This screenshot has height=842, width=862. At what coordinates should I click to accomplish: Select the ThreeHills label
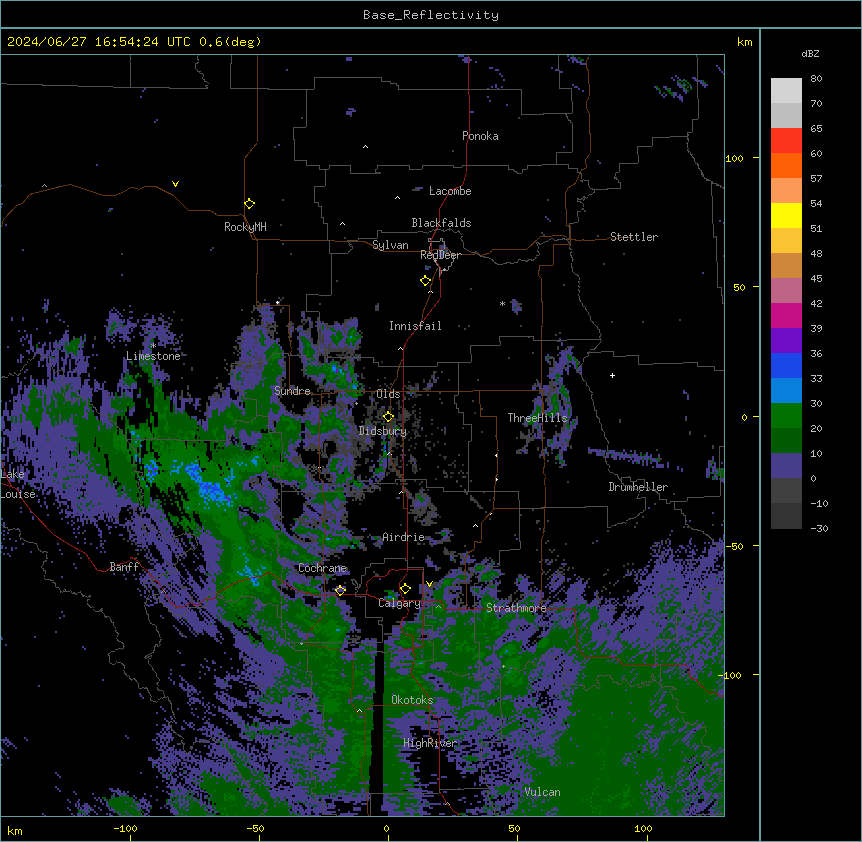537,418
